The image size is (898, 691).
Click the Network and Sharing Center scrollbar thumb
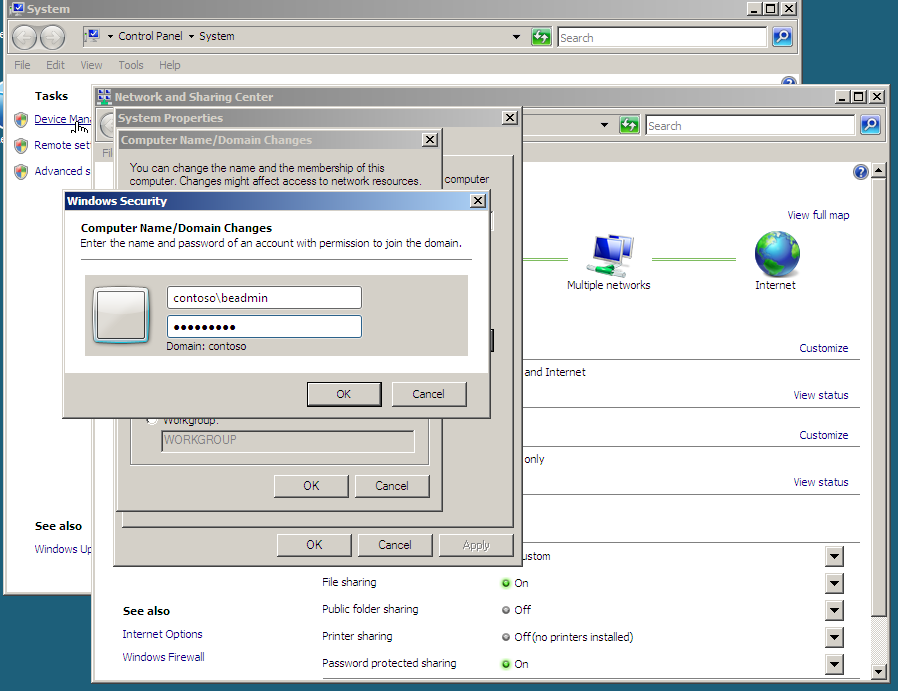[879, 397]
